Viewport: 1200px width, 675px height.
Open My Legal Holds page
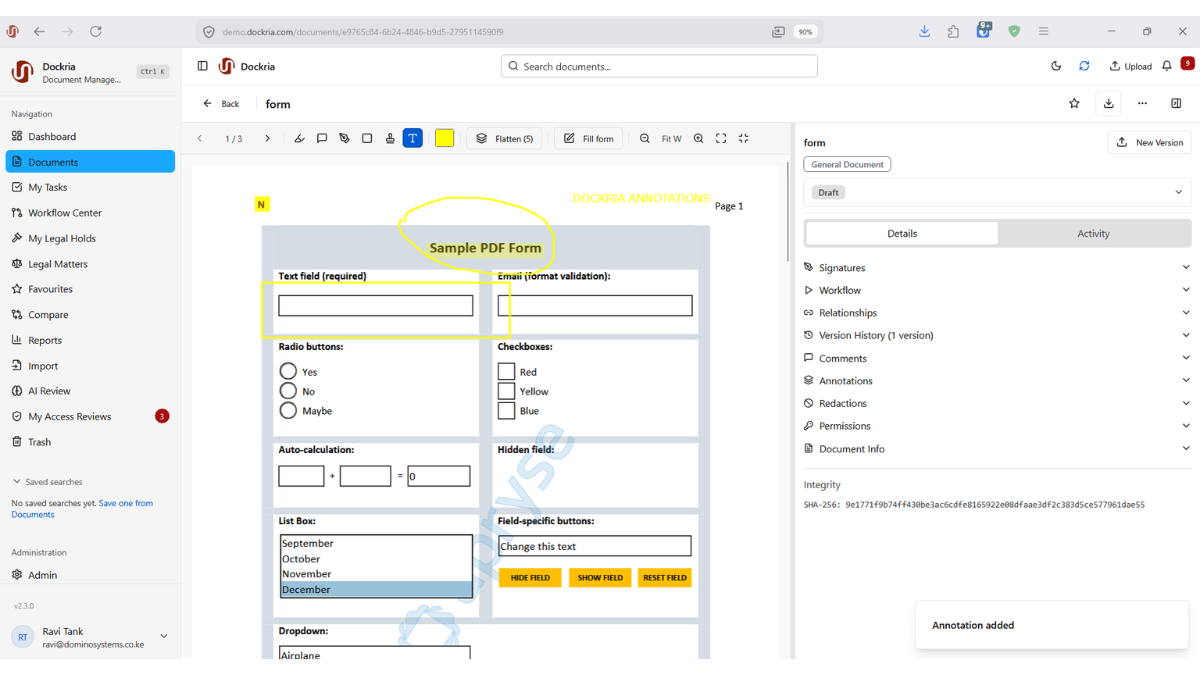tap(90, 238)
